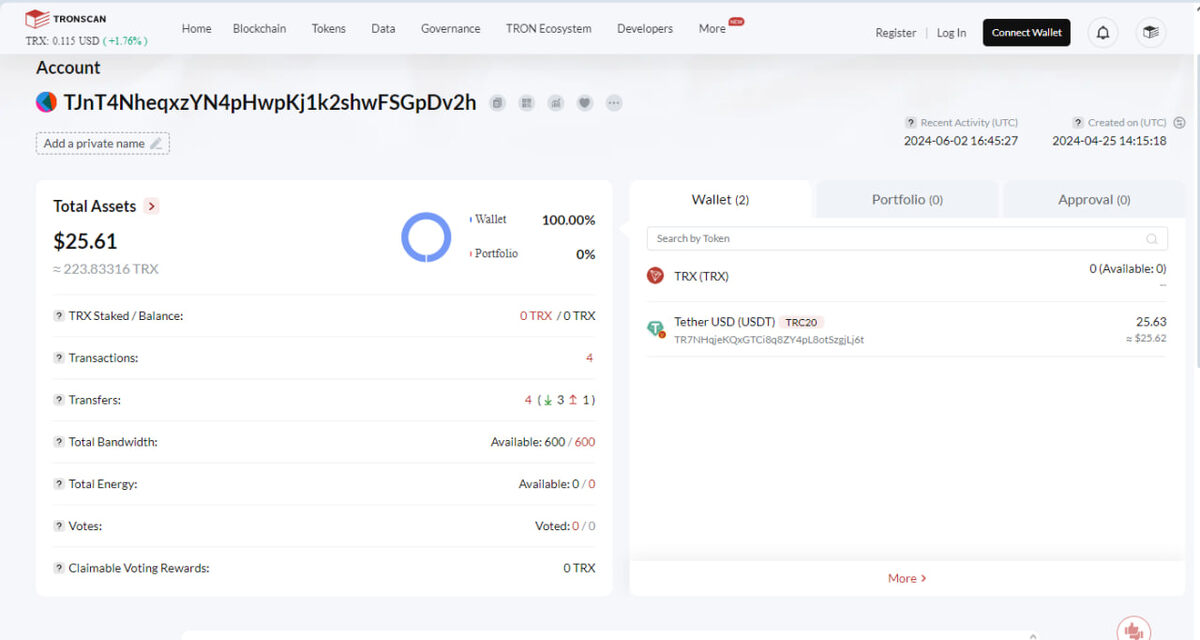Click help icon for Total Energy

(59, 484)
